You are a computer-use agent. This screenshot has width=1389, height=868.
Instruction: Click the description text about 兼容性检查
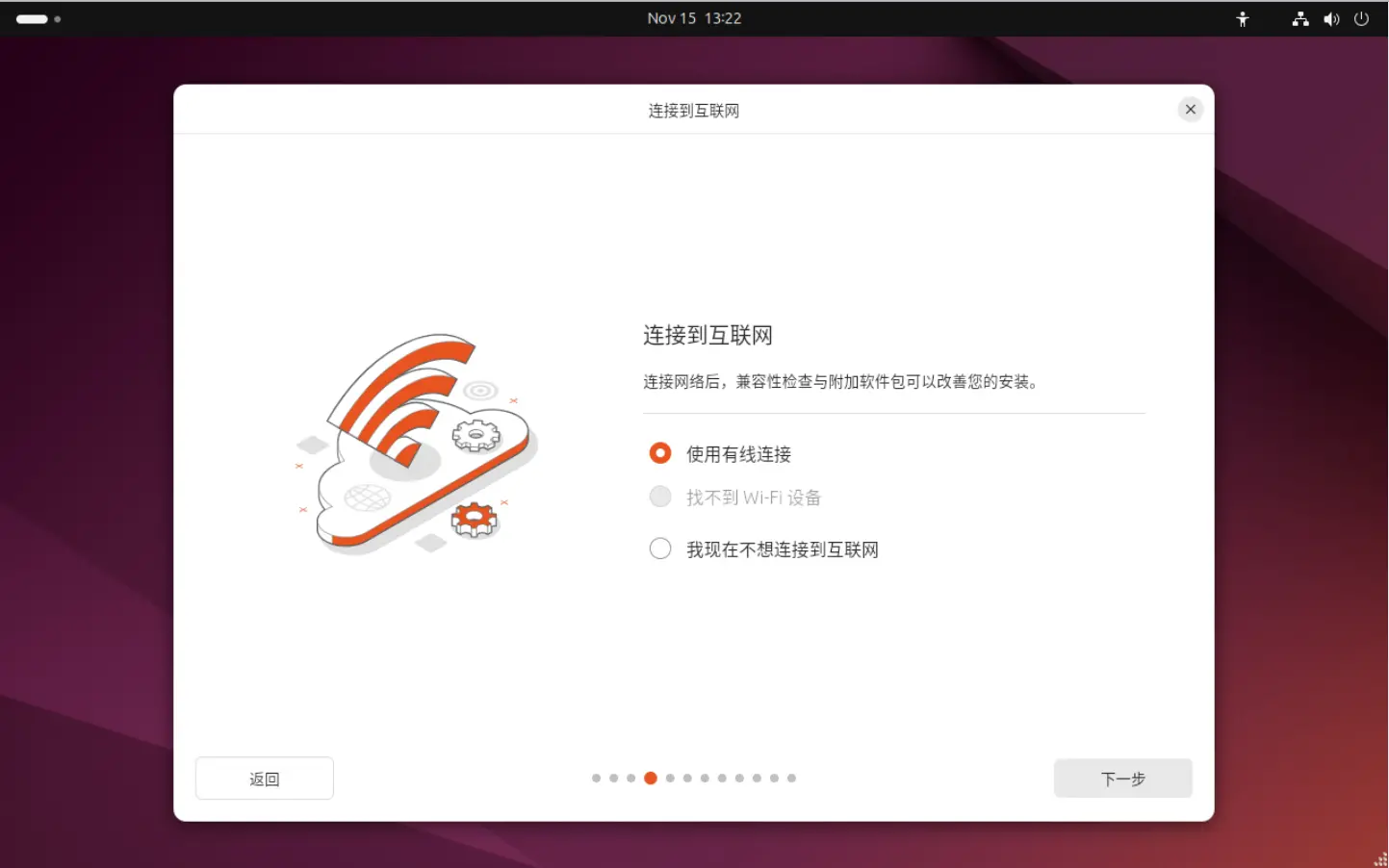pyautogui.click(x=839, y=382)
